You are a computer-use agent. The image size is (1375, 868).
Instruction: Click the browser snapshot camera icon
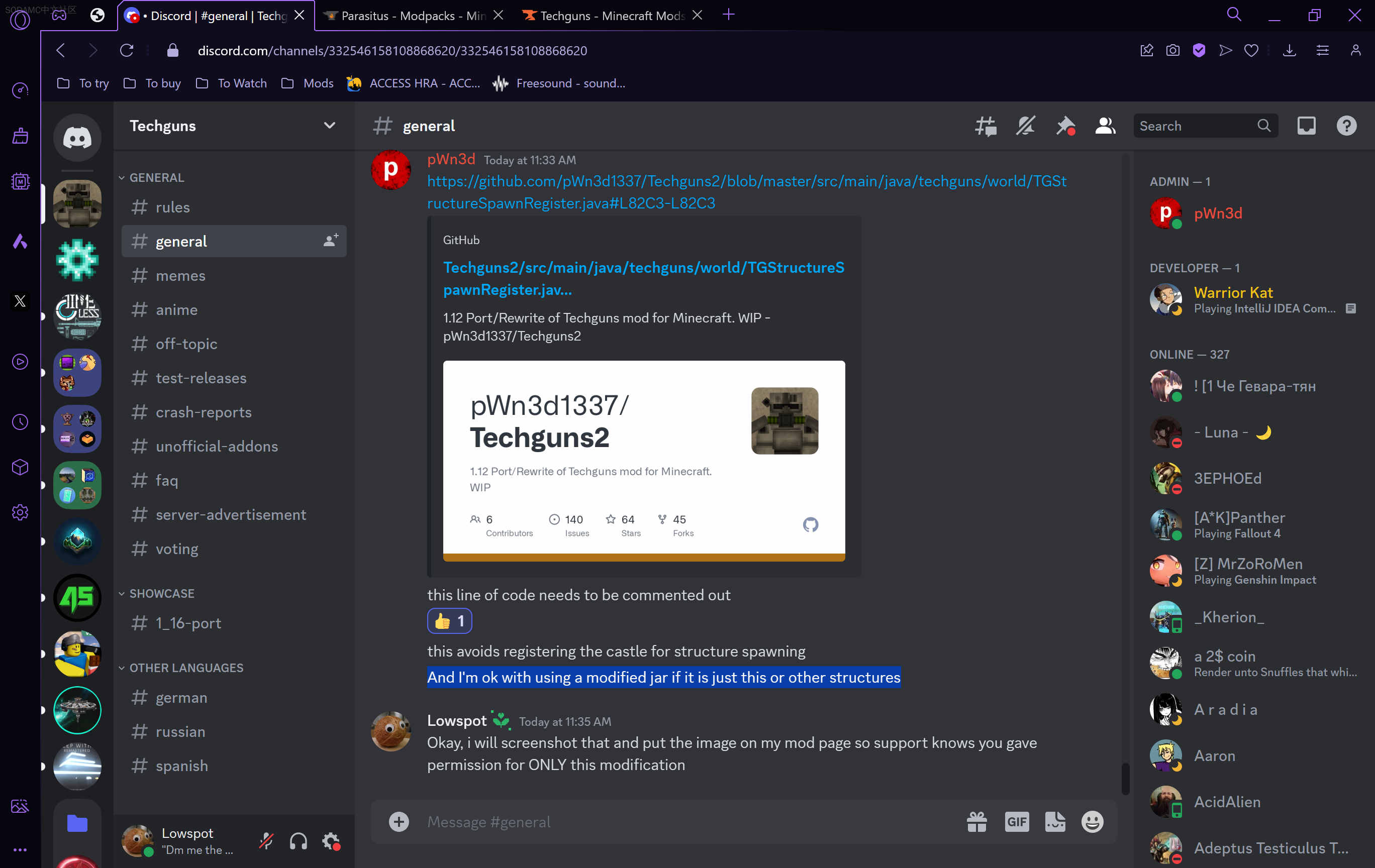[x=1173, y=50]
